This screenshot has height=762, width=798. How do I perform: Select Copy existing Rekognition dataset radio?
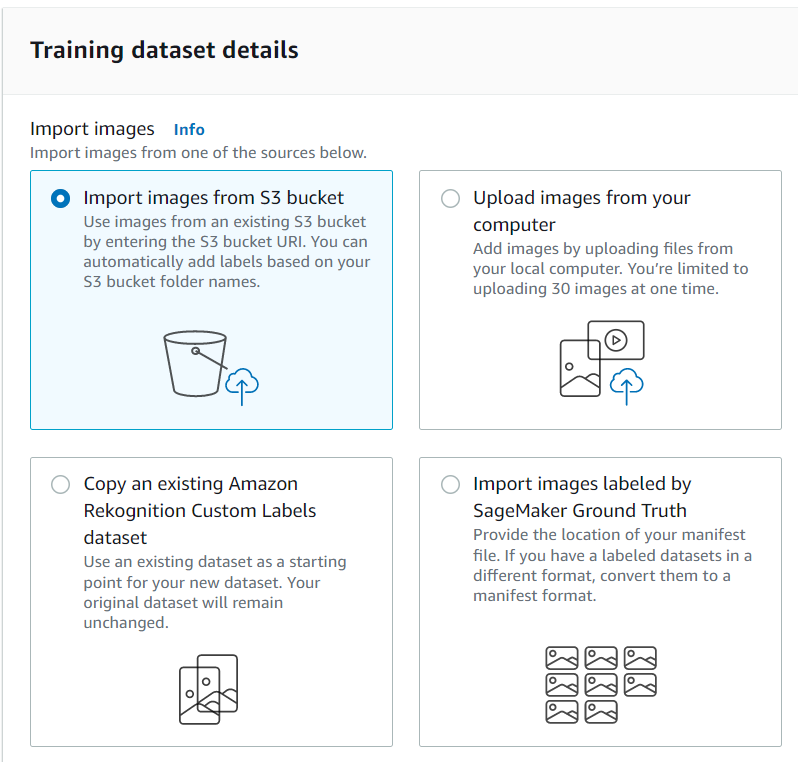(x=61, y=484)
